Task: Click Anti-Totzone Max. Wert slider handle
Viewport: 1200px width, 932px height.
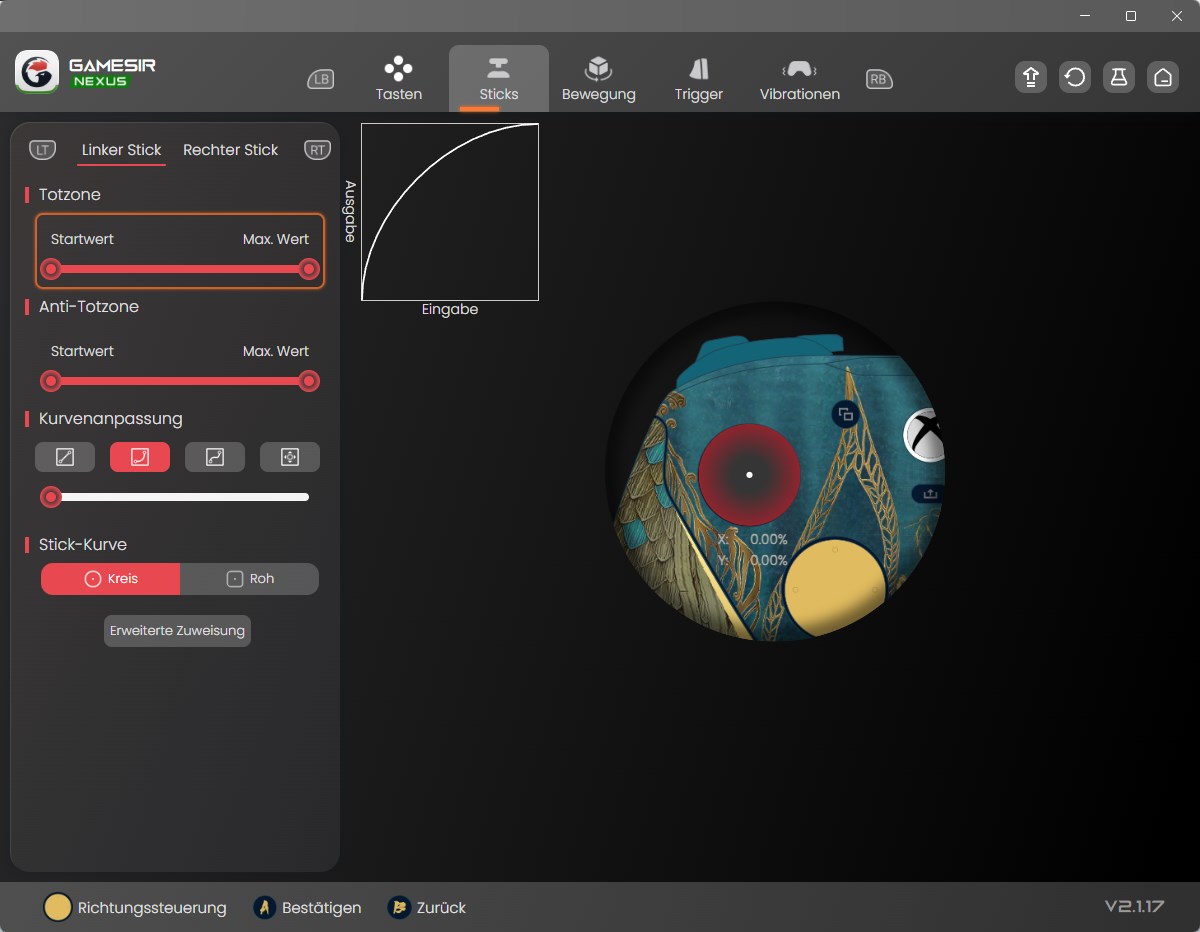Action: coord(309,381)
